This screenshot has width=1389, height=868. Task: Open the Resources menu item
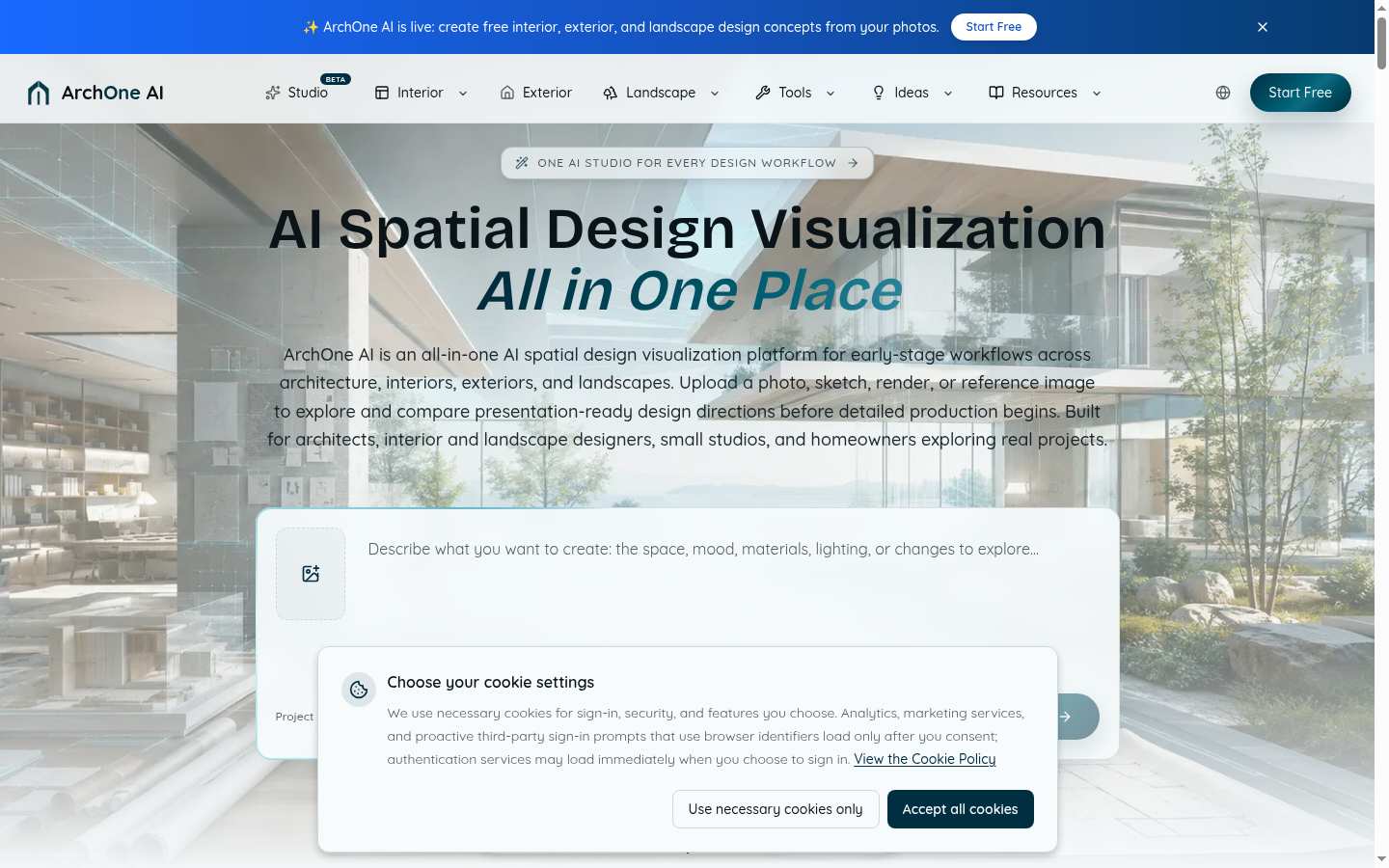[1045, 93]
